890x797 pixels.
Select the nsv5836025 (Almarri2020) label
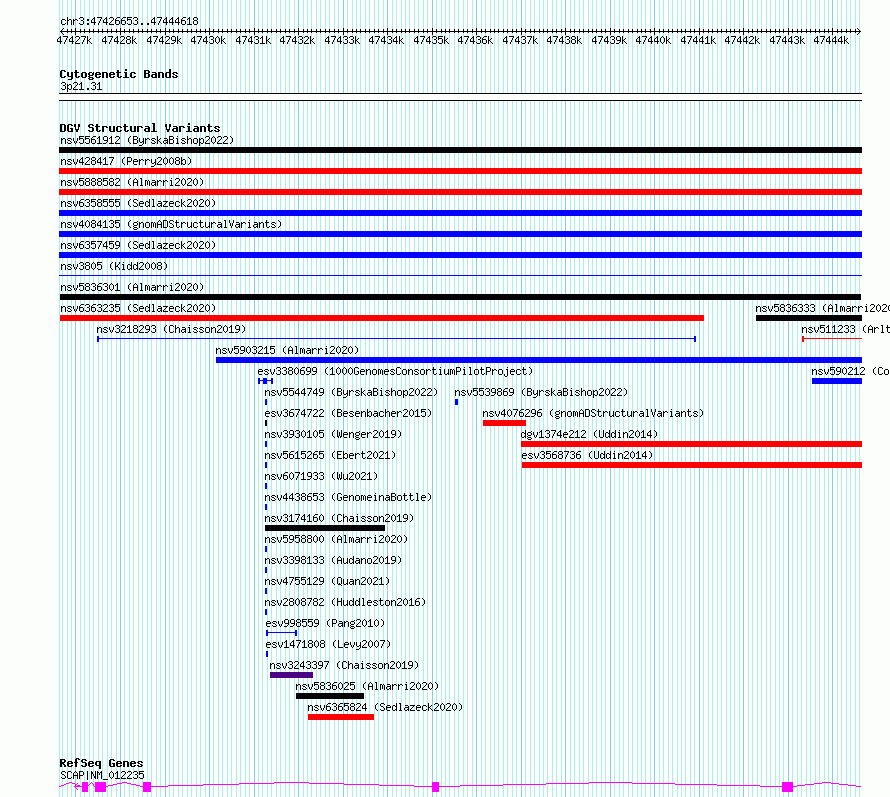[367, 686]
